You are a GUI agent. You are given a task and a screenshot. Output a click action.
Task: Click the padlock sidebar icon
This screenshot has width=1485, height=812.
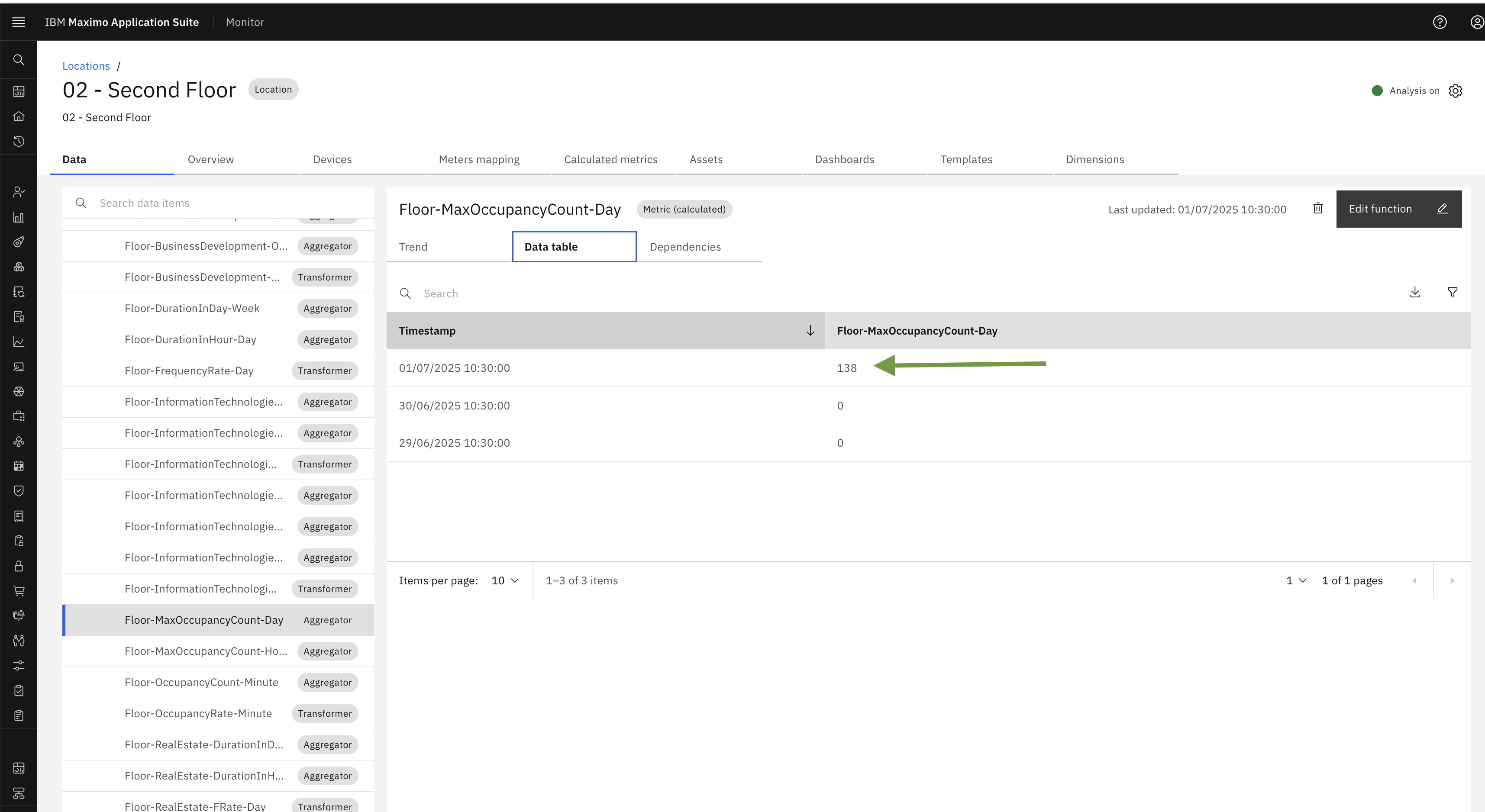(x=19, y=566)
